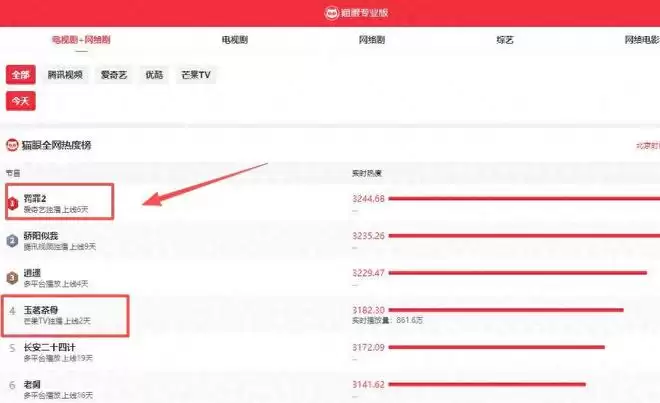Click the rank 2 medal badge

12,240
